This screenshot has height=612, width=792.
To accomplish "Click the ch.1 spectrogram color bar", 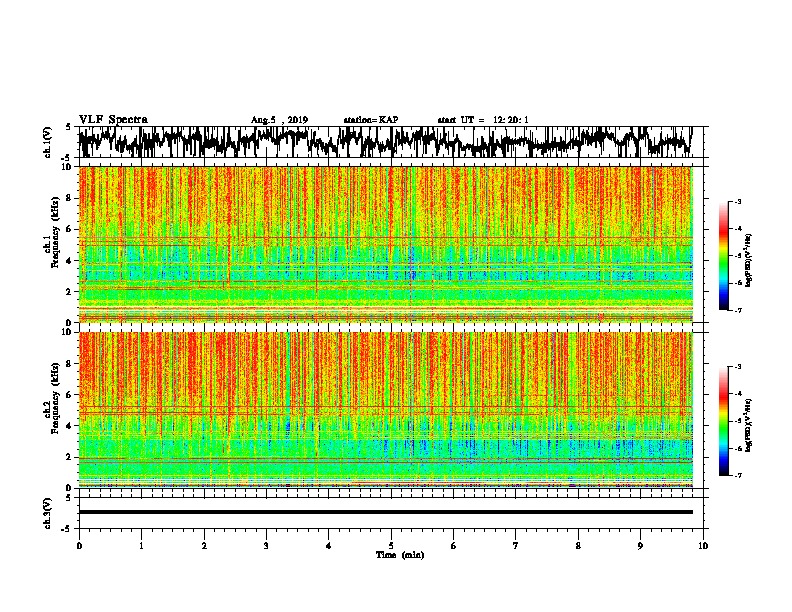I will tap(723, 256).
